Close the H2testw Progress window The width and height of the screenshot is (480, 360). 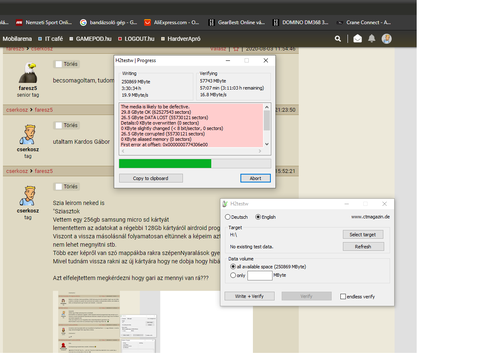pyautogui.click(x=266, y=60)
